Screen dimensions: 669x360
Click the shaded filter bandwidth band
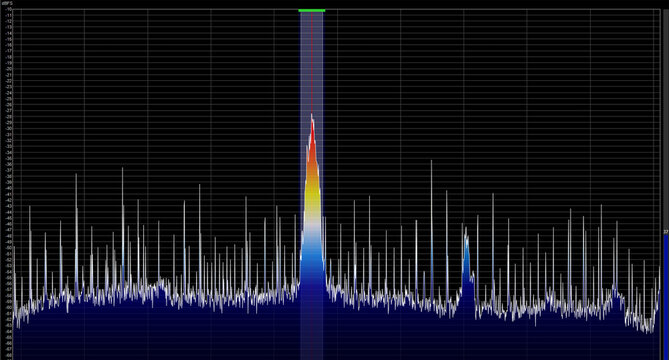(x=312, y=186)
